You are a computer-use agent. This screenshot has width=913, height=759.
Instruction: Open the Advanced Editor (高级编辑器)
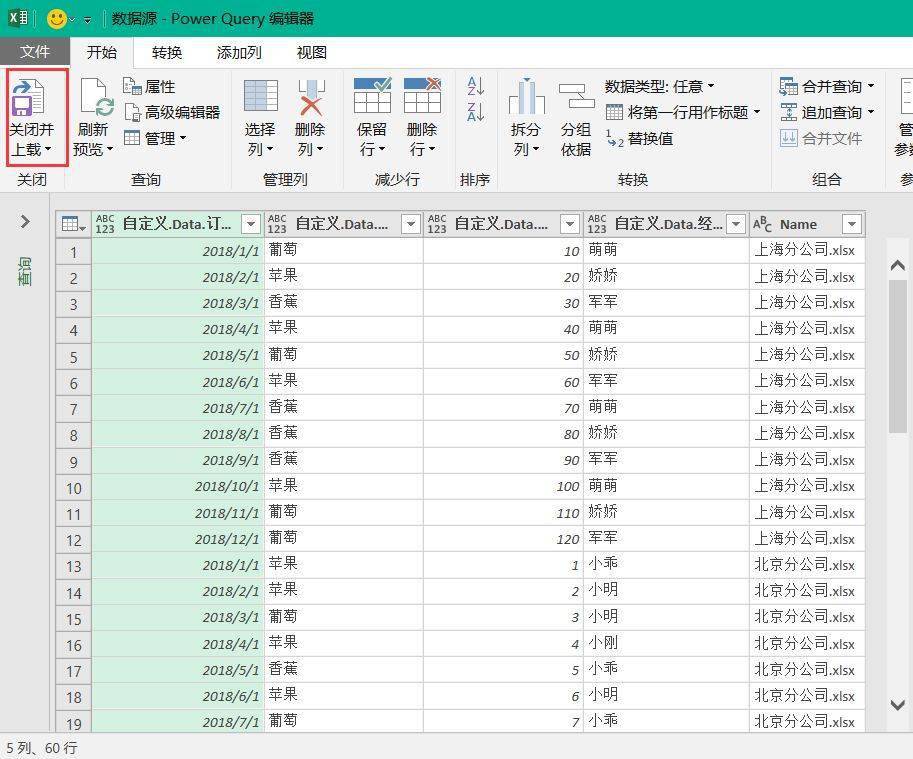point(172,112)
